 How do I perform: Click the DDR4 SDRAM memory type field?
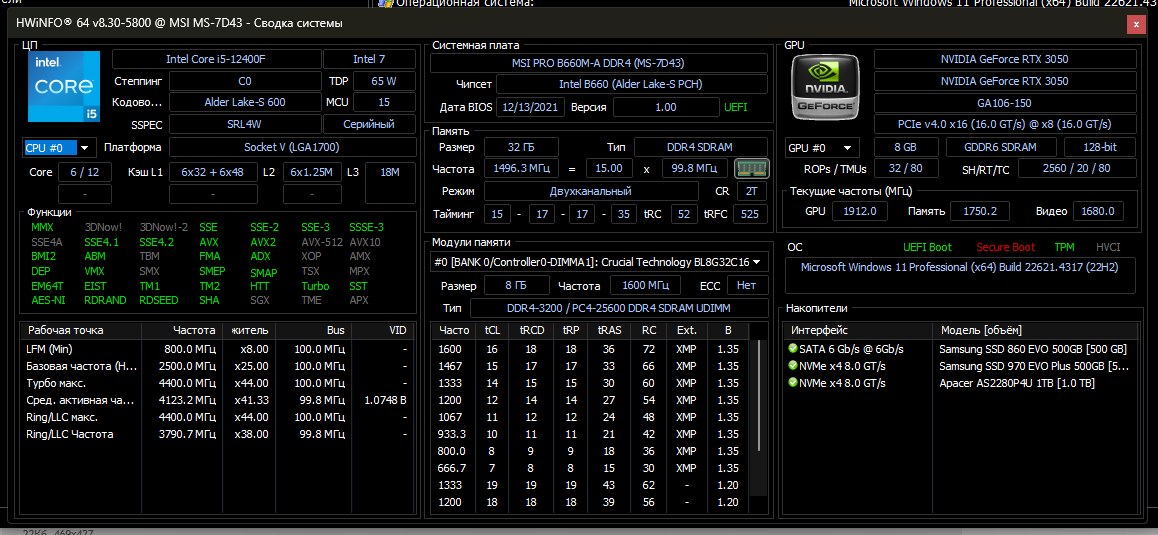click(700, 147)
